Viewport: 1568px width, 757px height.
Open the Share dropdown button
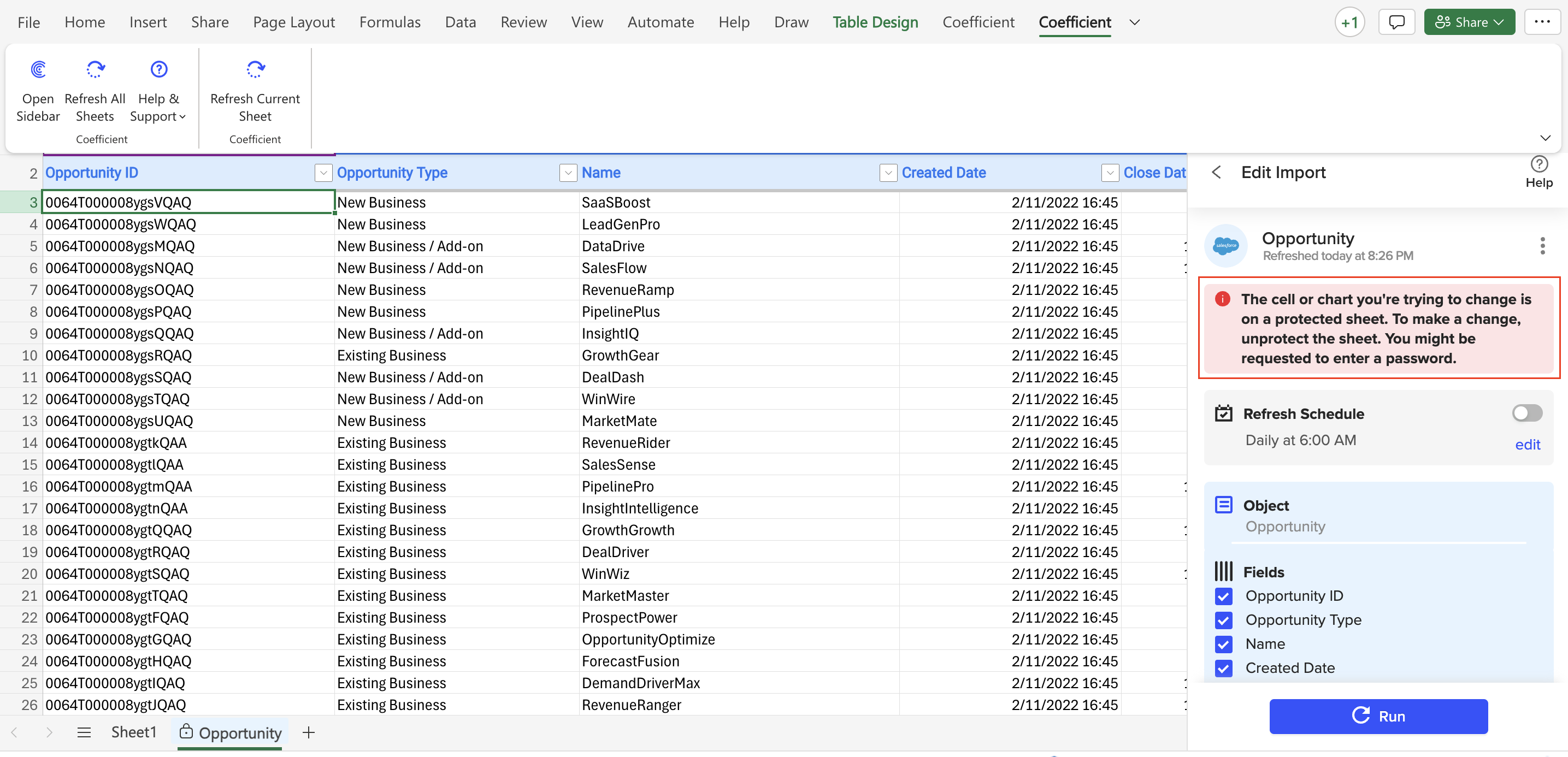pos(1470,22)
